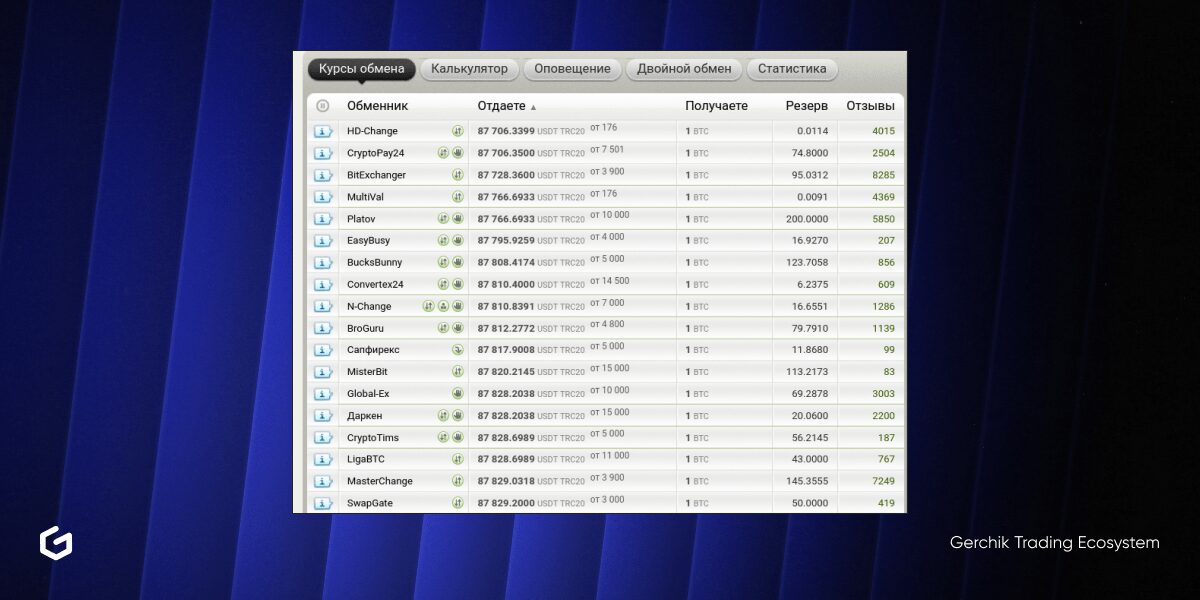Select the reserve value 200.0000 for Platov
The width and height of the screenshot is (1200, 600).
pyautogui.click(x=807, y=219)
